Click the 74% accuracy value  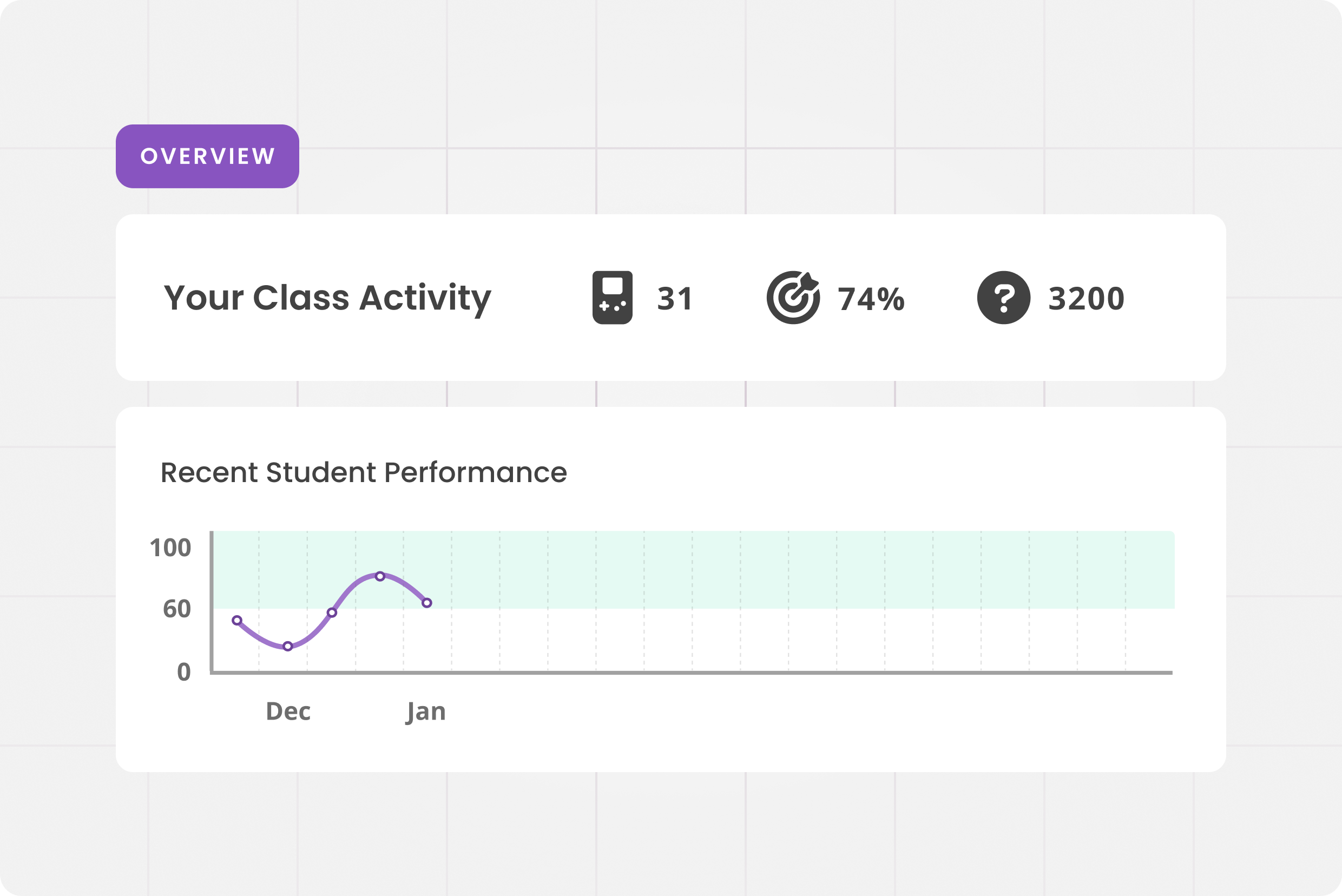click(871, 298)
